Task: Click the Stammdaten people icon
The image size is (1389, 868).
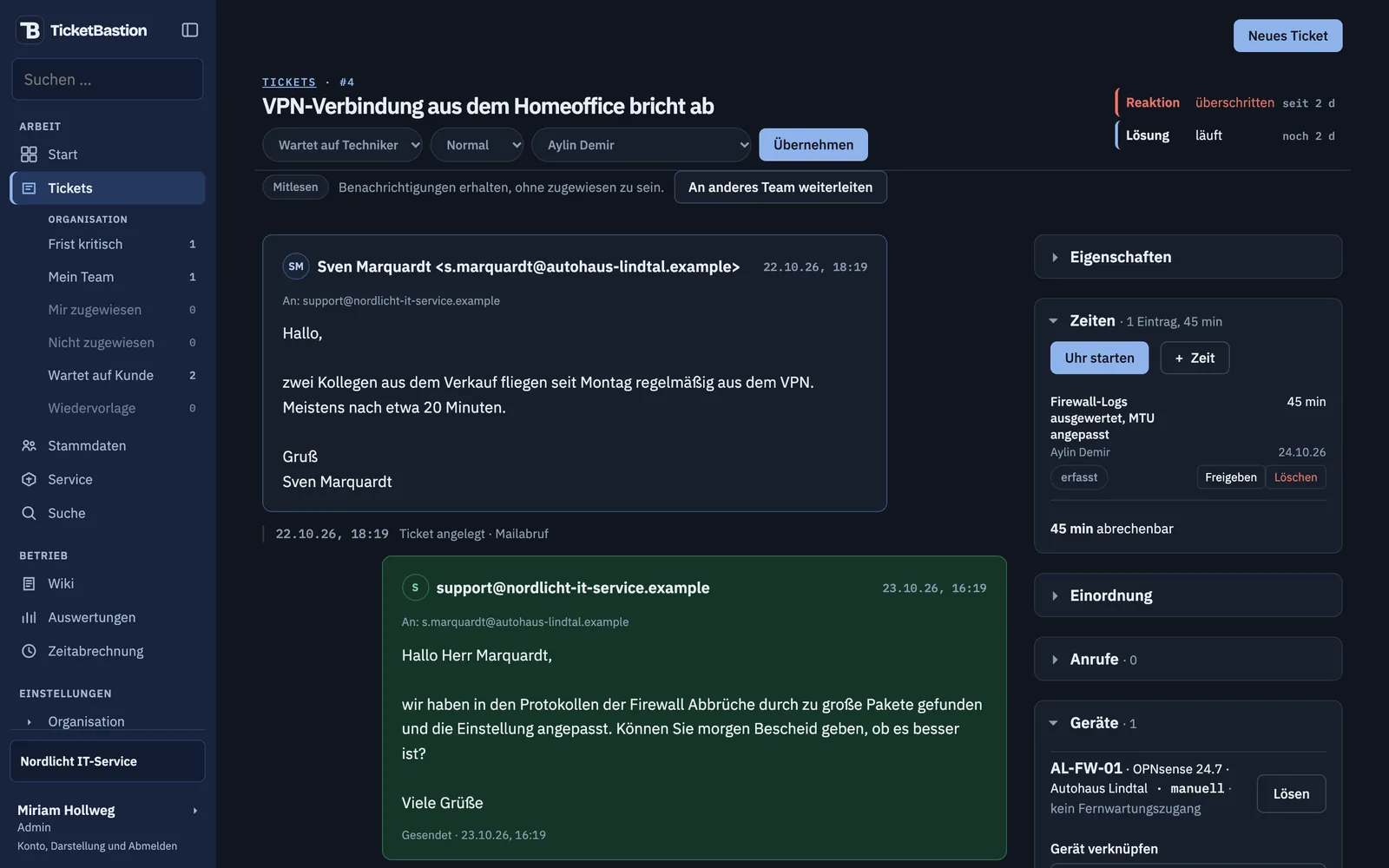Action: (29, 446)
